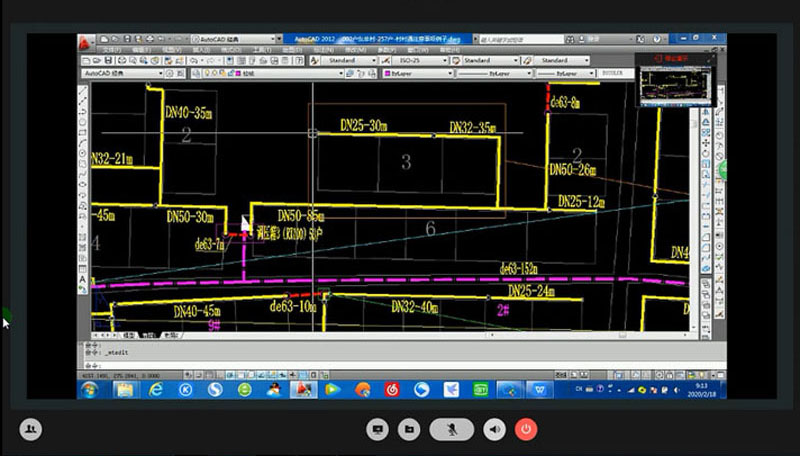The height and width of the screenshot is (456, 800).
Task: Open the shared files folder button
Action: click(x=408, y=429)
